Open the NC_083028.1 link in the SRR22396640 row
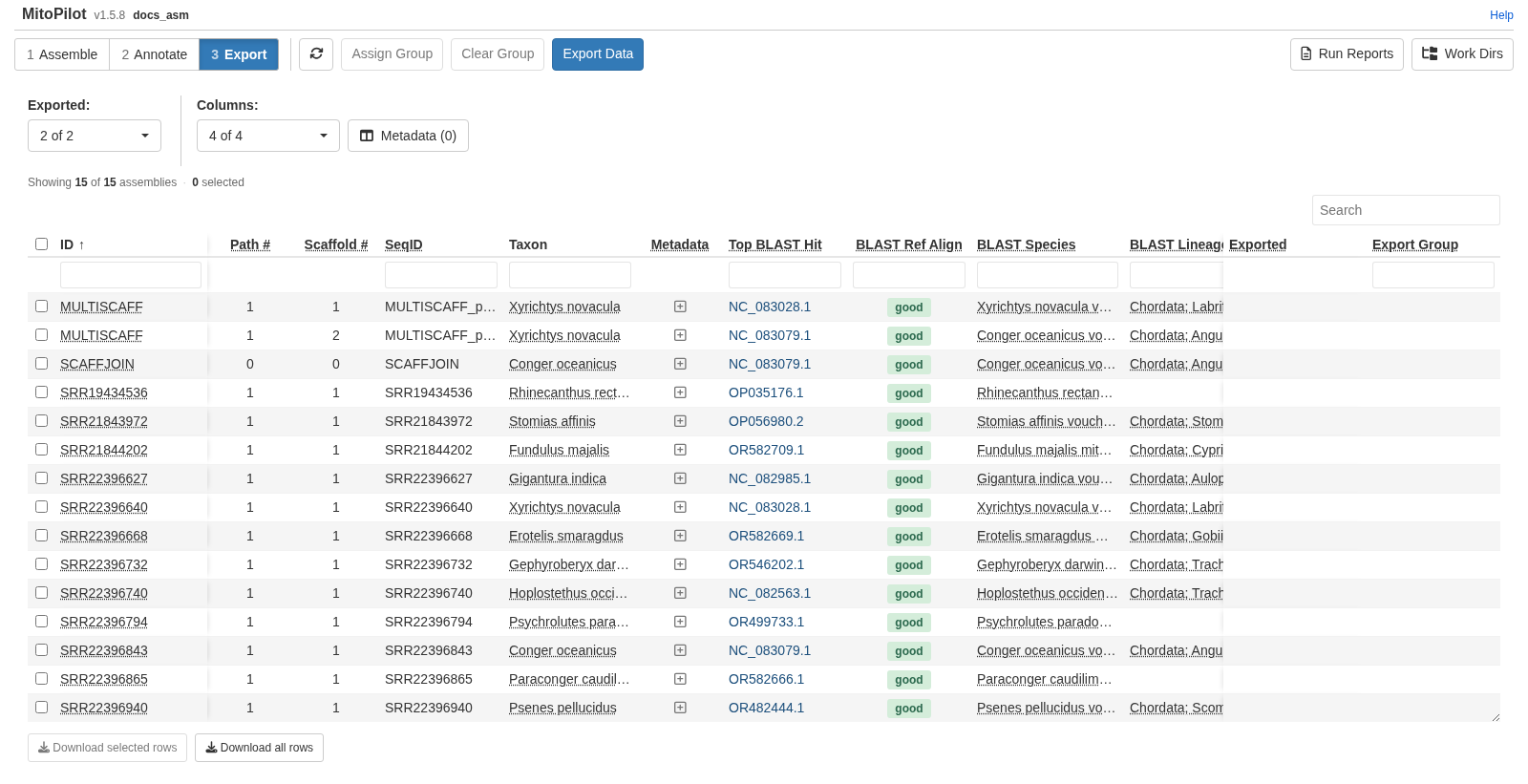Image resolution: width=1528 pixels, height=784 pixels. [x=770, y=507]
